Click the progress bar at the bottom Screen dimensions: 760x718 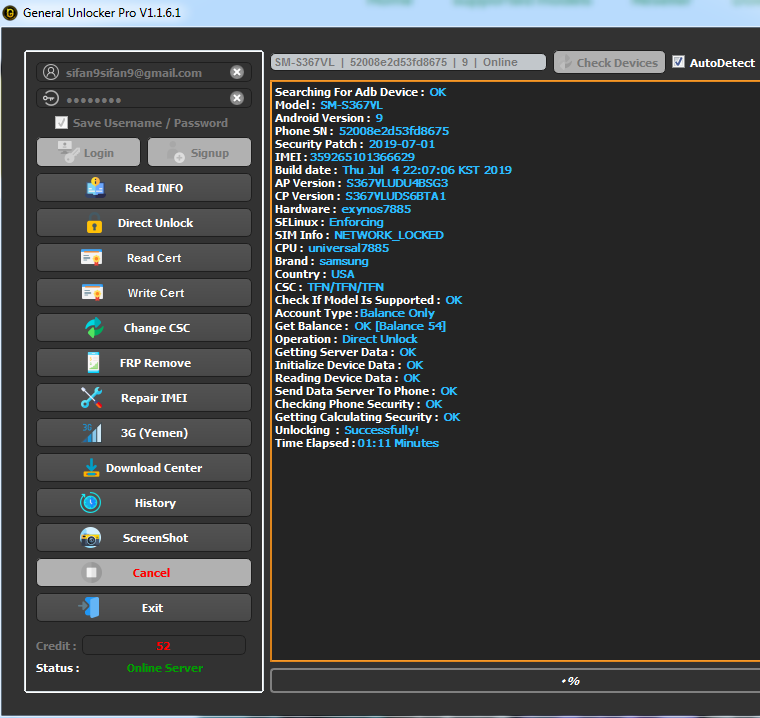[515, 680]
